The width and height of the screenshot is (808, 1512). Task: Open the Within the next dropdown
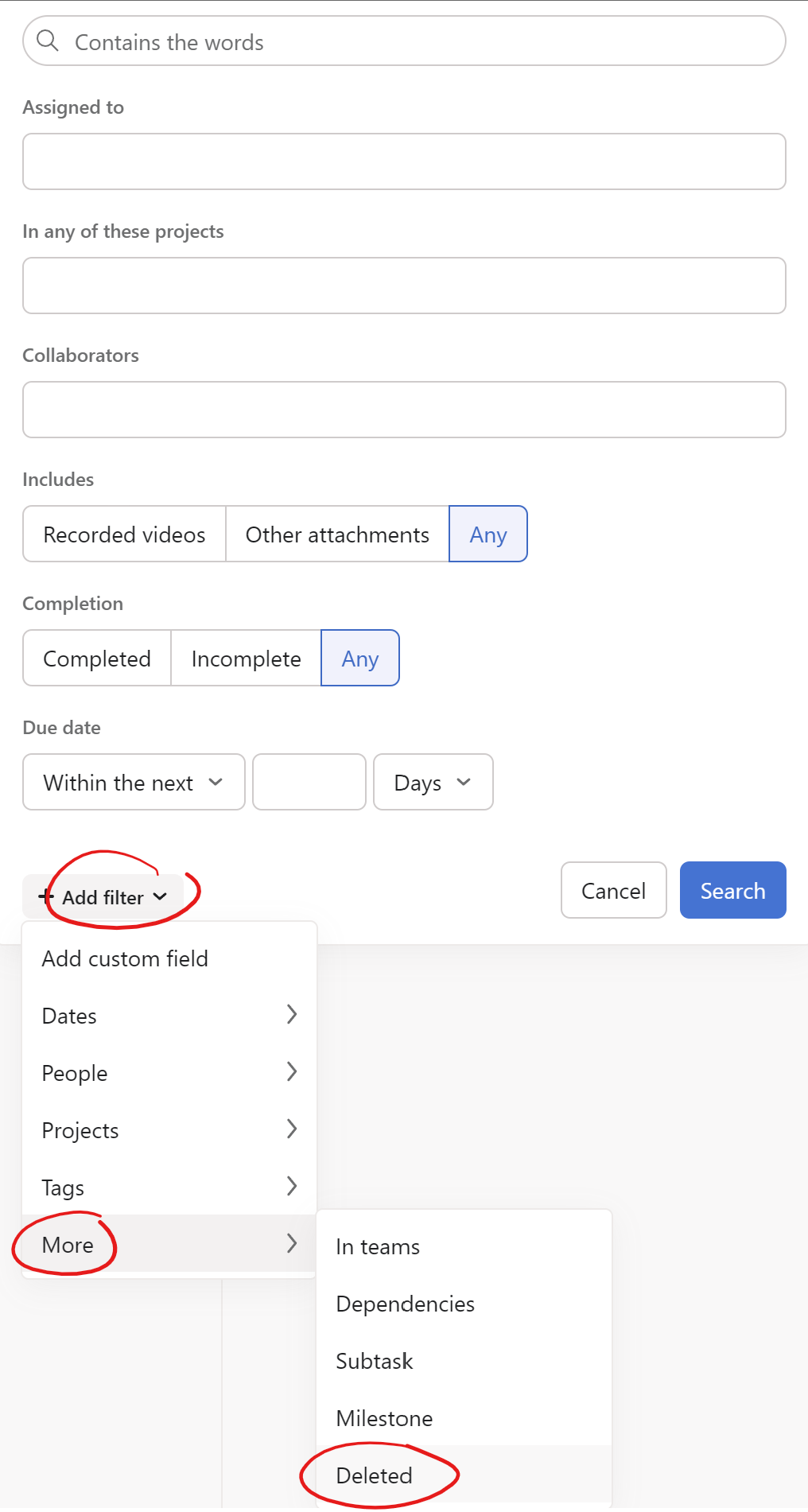coord(134,783)
